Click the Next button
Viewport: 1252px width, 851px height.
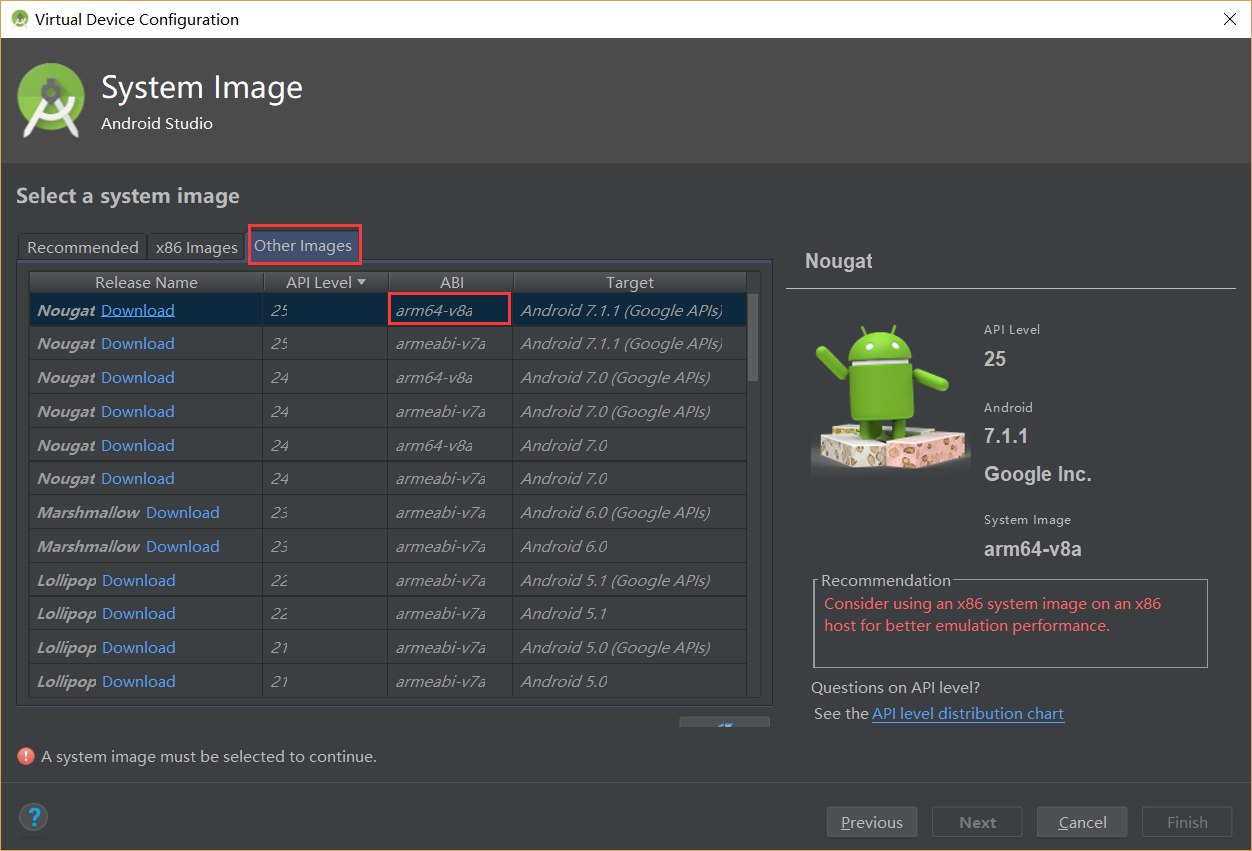pos(976,821)
